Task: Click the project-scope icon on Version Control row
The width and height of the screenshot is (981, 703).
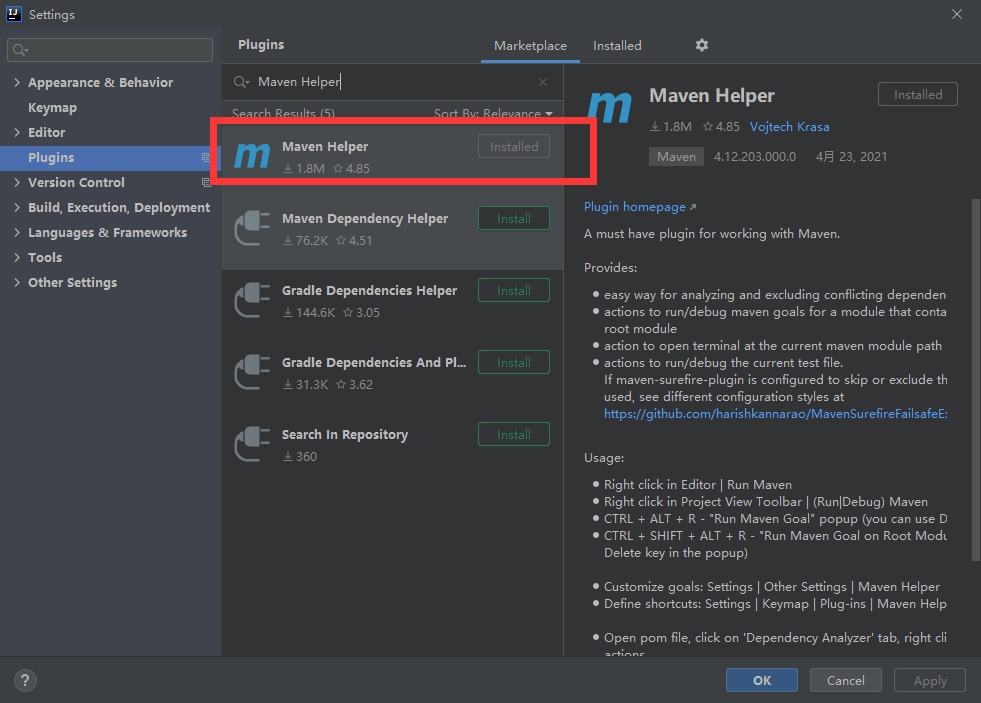Action: tap(206, 183)
